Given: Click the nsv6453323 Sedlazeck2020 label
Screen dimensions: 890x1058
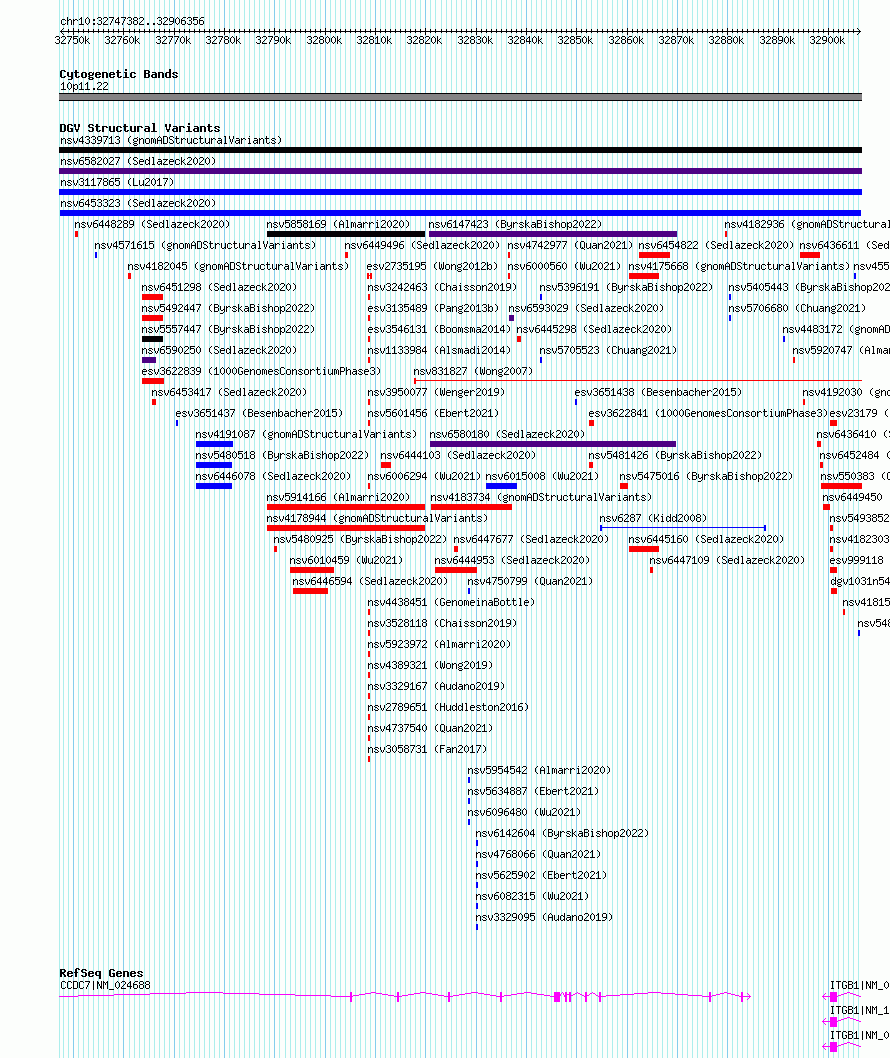Looking at the screenshot, I should point(138,203).
